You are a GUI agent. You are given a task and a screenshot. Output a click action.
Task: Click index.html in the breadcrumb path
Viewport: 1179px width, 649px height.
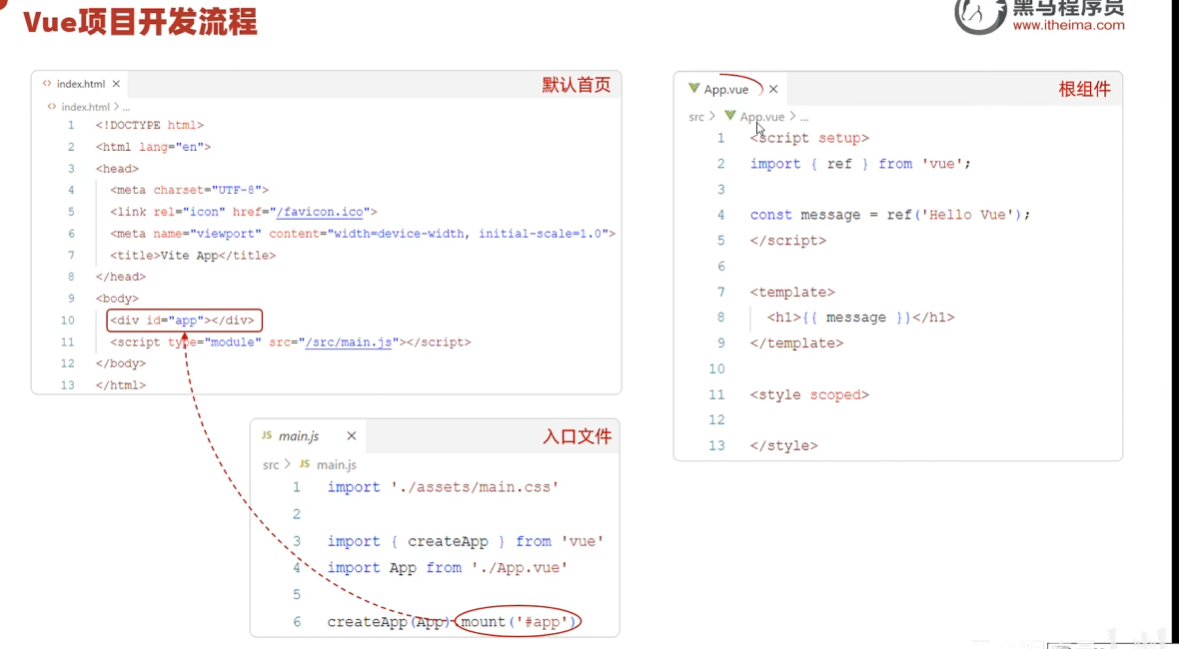(85, 107)
